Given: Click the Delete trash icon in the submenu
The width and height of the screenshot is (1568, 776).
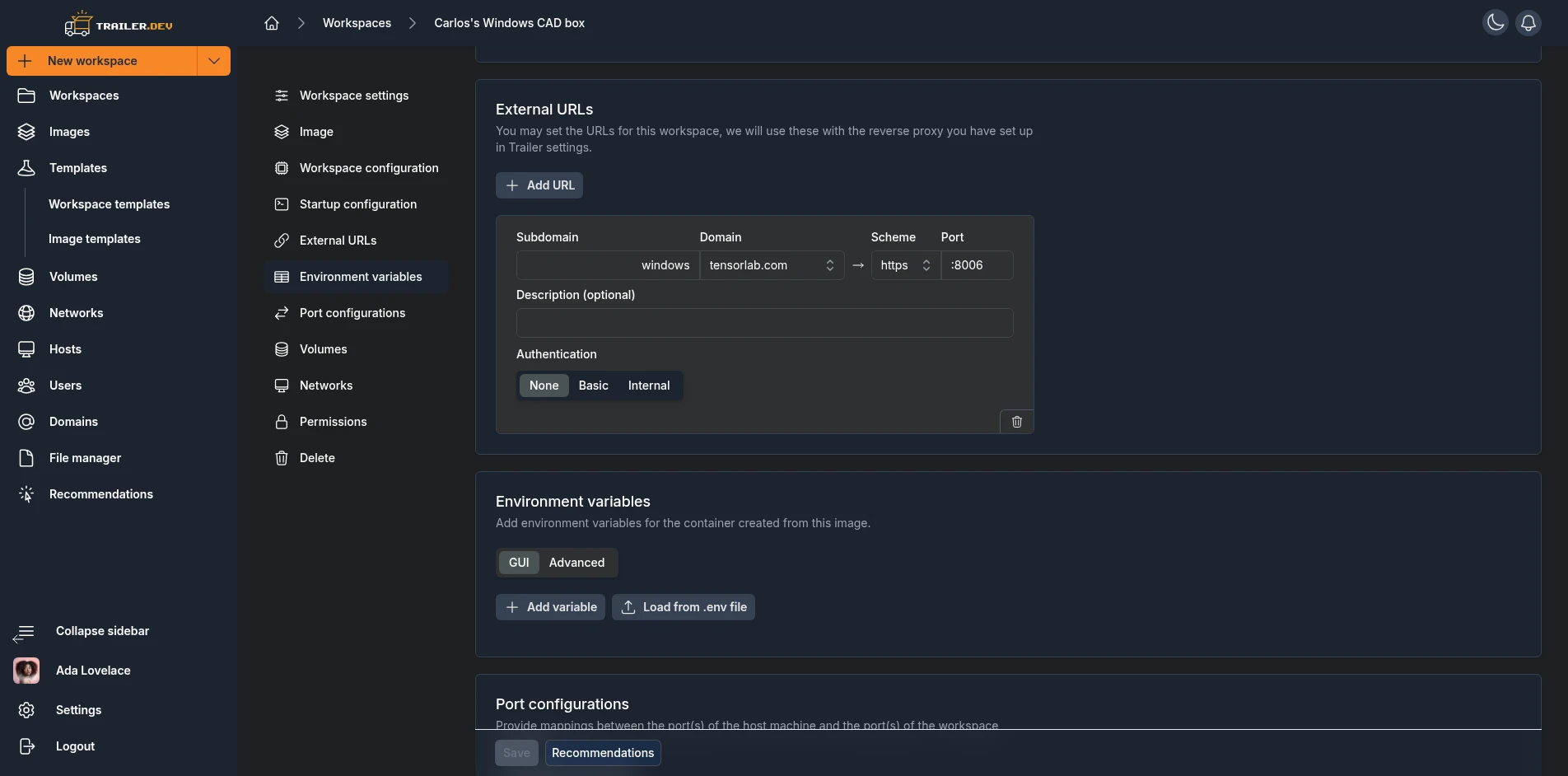Looking at the screenshot, I should pyautogui.click(x=282, y=458).
